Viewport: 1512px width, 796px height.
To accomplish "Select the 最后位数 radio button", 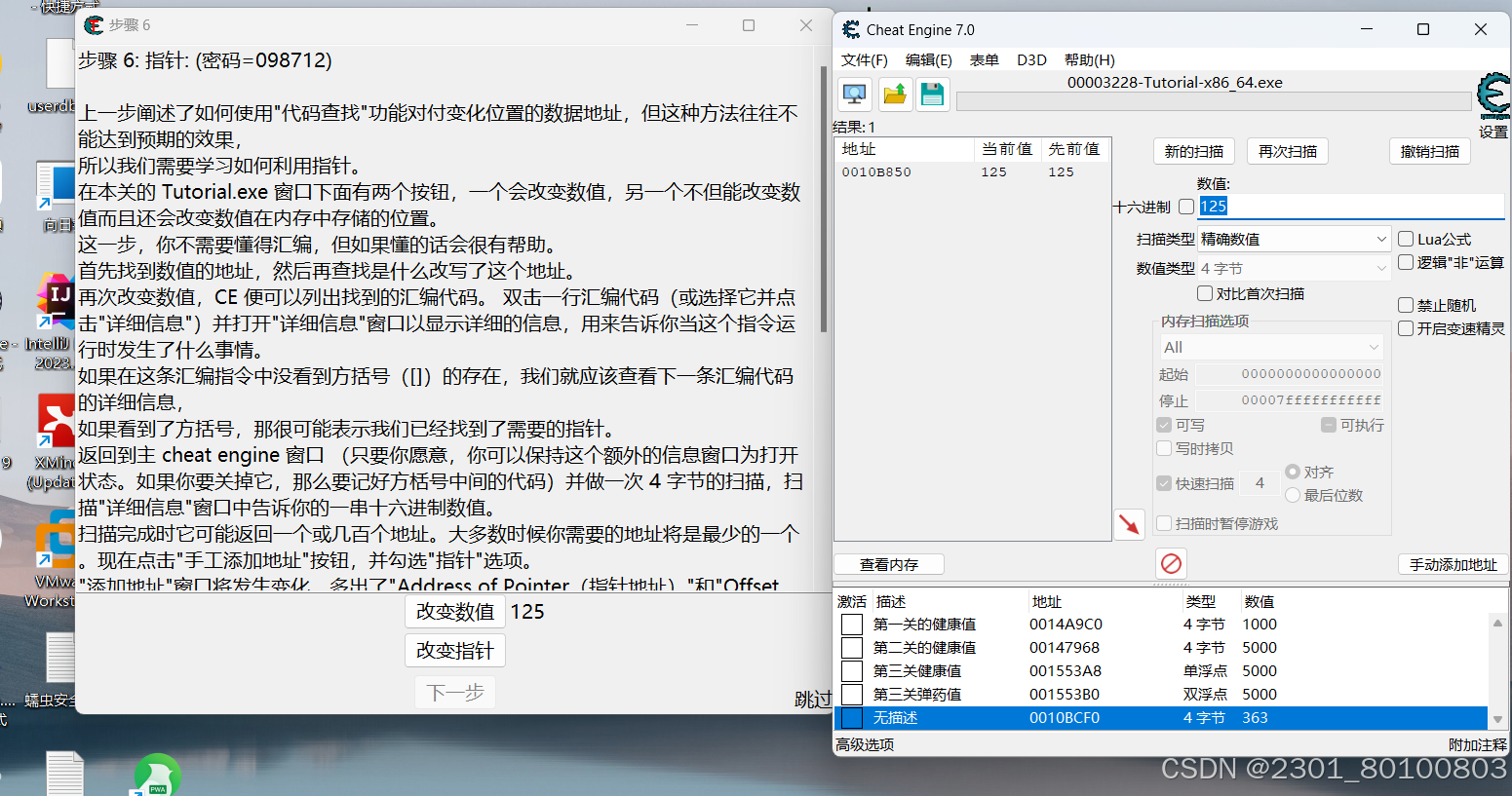I will [1293, 495].
